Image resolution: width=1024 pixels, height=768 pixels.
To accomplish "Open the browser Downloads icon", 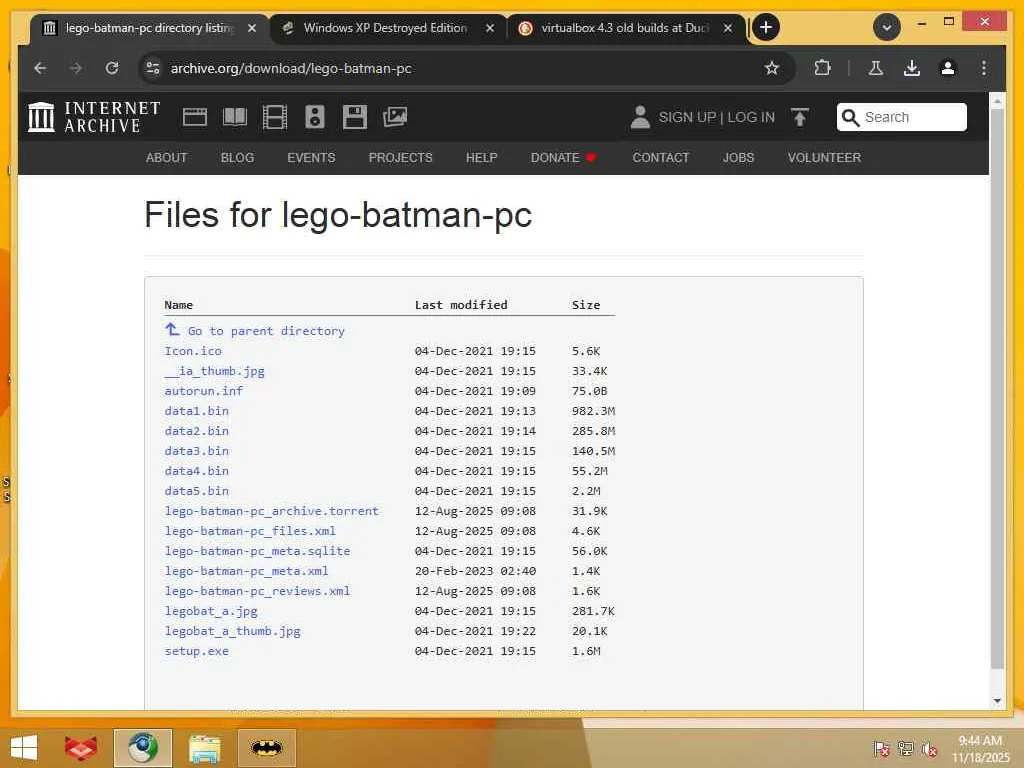I will tap(912, 68).
